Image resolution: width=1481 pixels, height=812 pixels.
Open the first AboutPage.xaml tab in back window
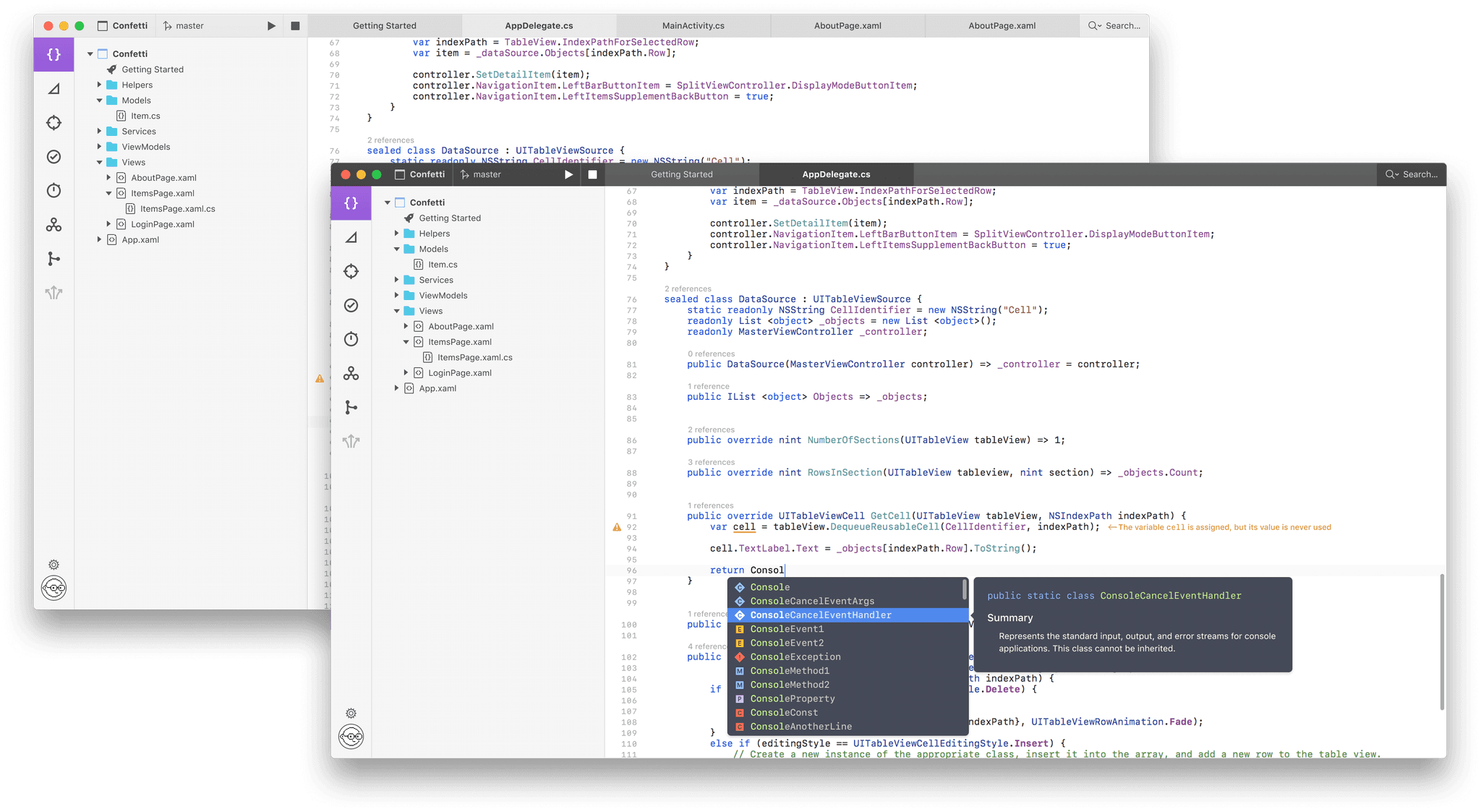[x=848, y=26]
